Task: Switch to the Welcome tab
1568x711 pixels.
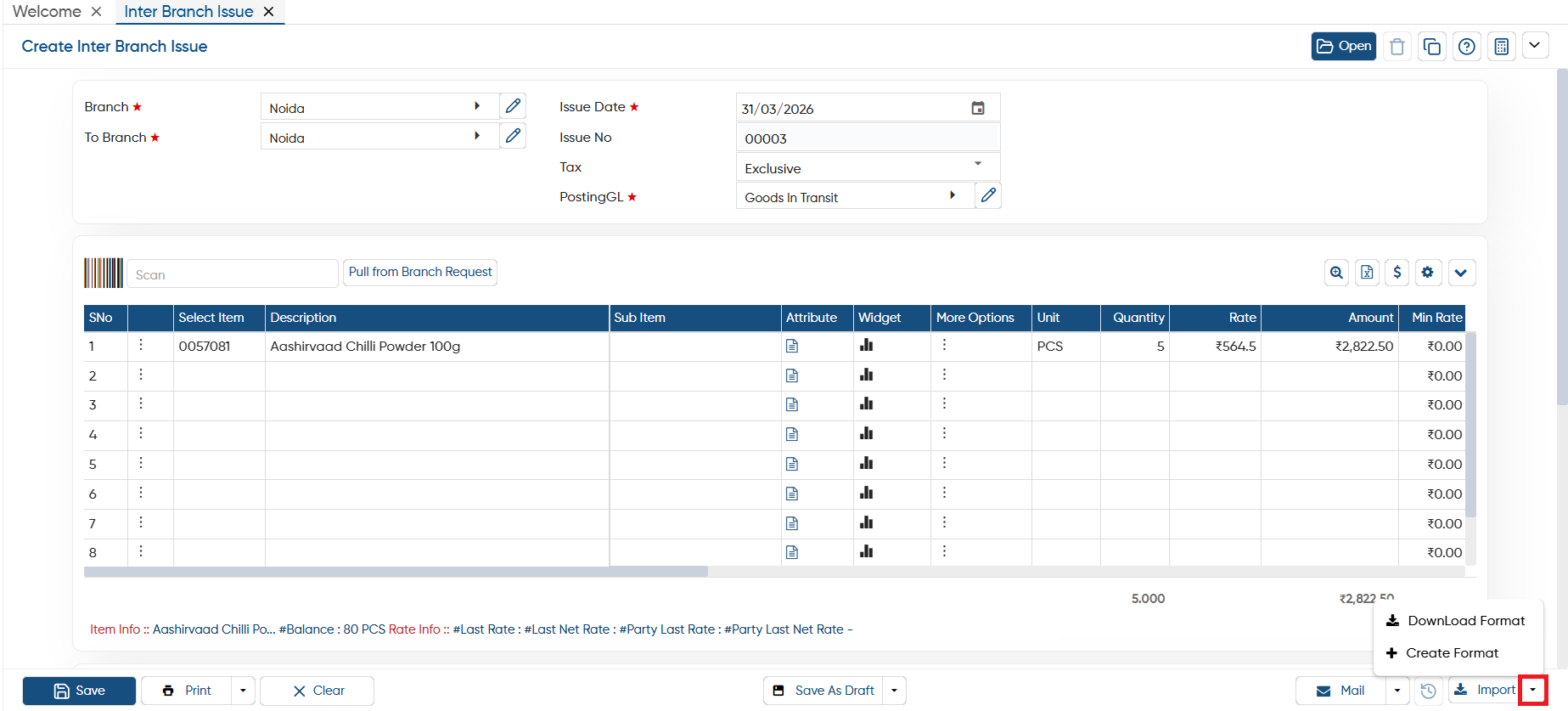Action: point(47,12)
